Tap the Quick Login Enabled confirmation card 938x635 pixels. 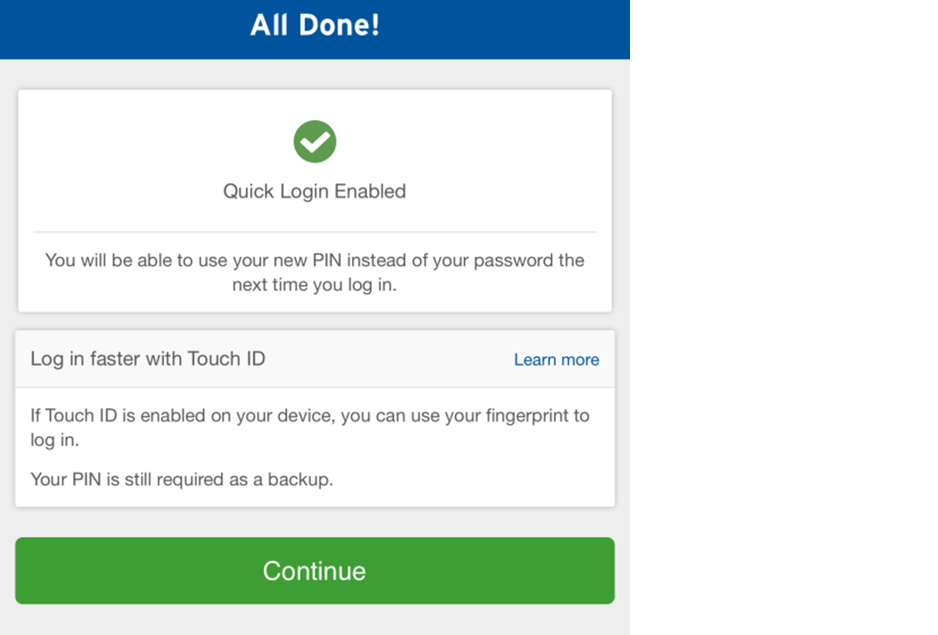(314, 200)
